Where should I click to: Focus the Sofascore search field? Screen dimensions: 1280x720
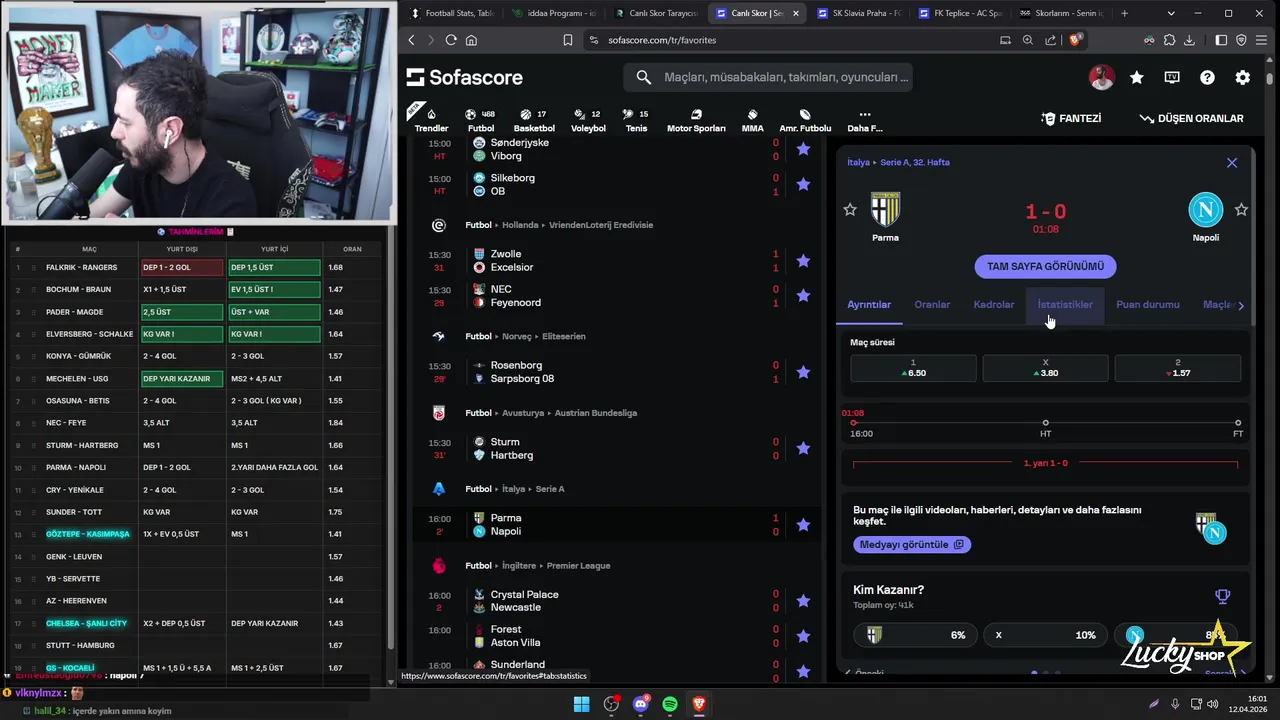pyautogui.click(x=768, y=77)
